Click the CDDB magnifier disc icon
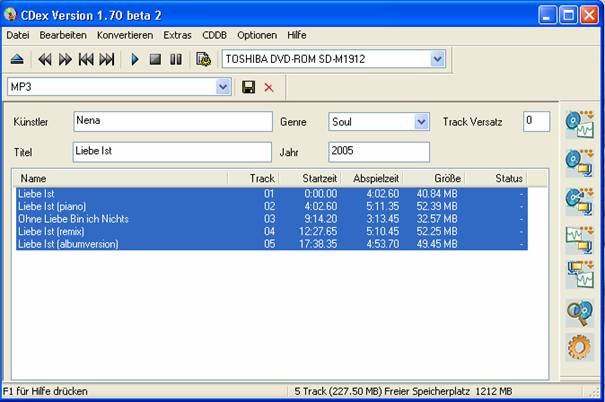Screen dimensions: 605x402 tap(579, 311)
